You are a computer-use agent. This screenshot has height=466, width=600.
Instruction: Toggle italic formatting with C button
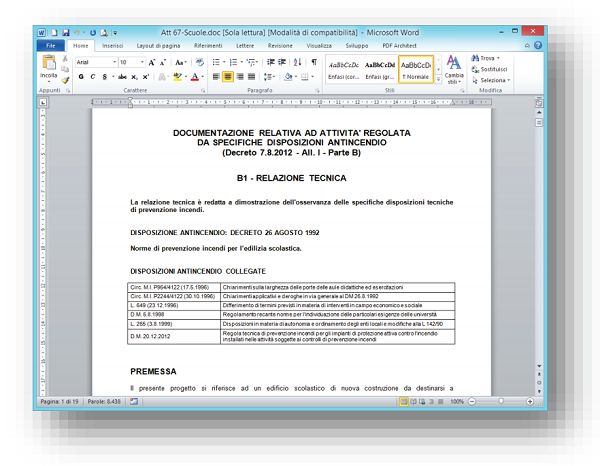93,76
